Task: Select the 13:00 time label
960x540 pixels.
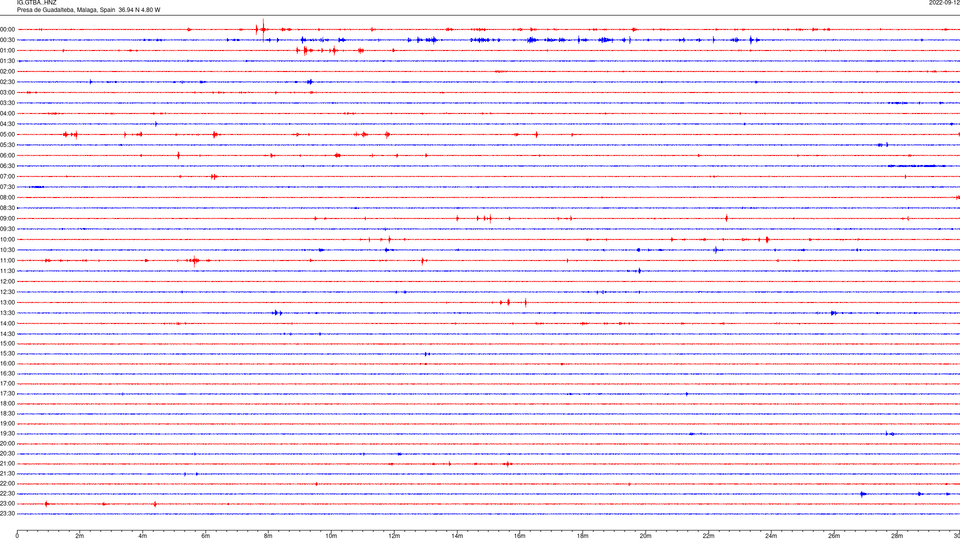Action: [x=8, y=302]
